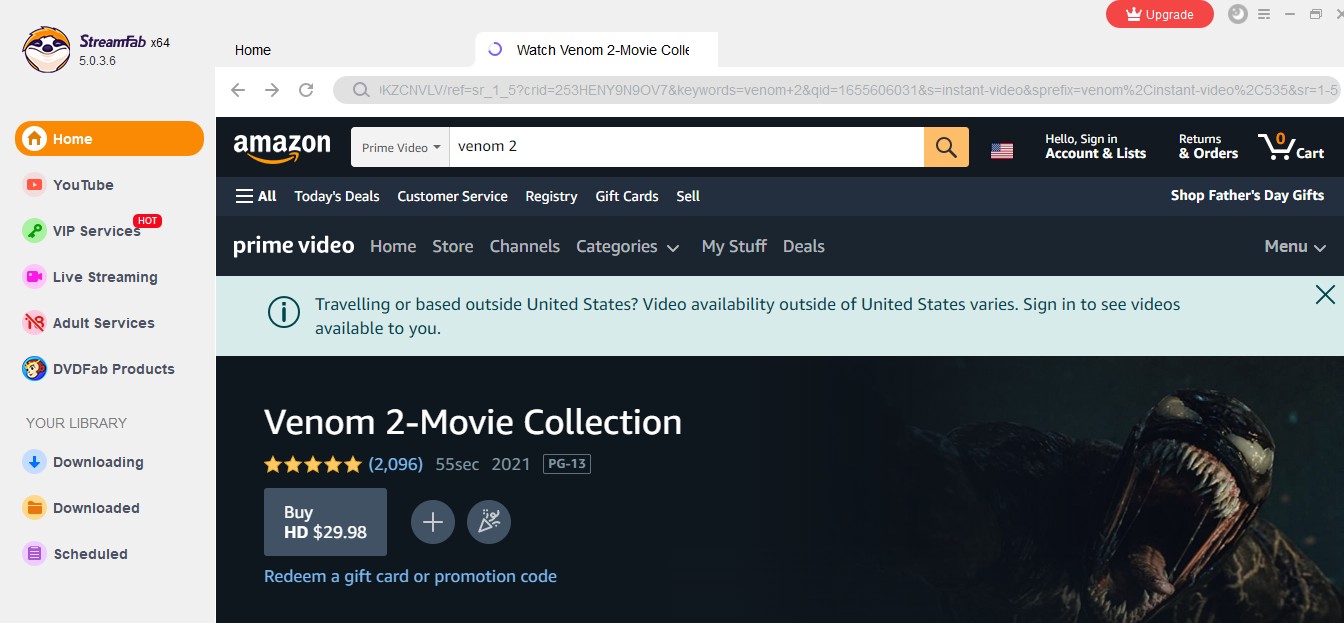Open the Home sidebar section
The image size is (1344, 623).
point(109,139)
